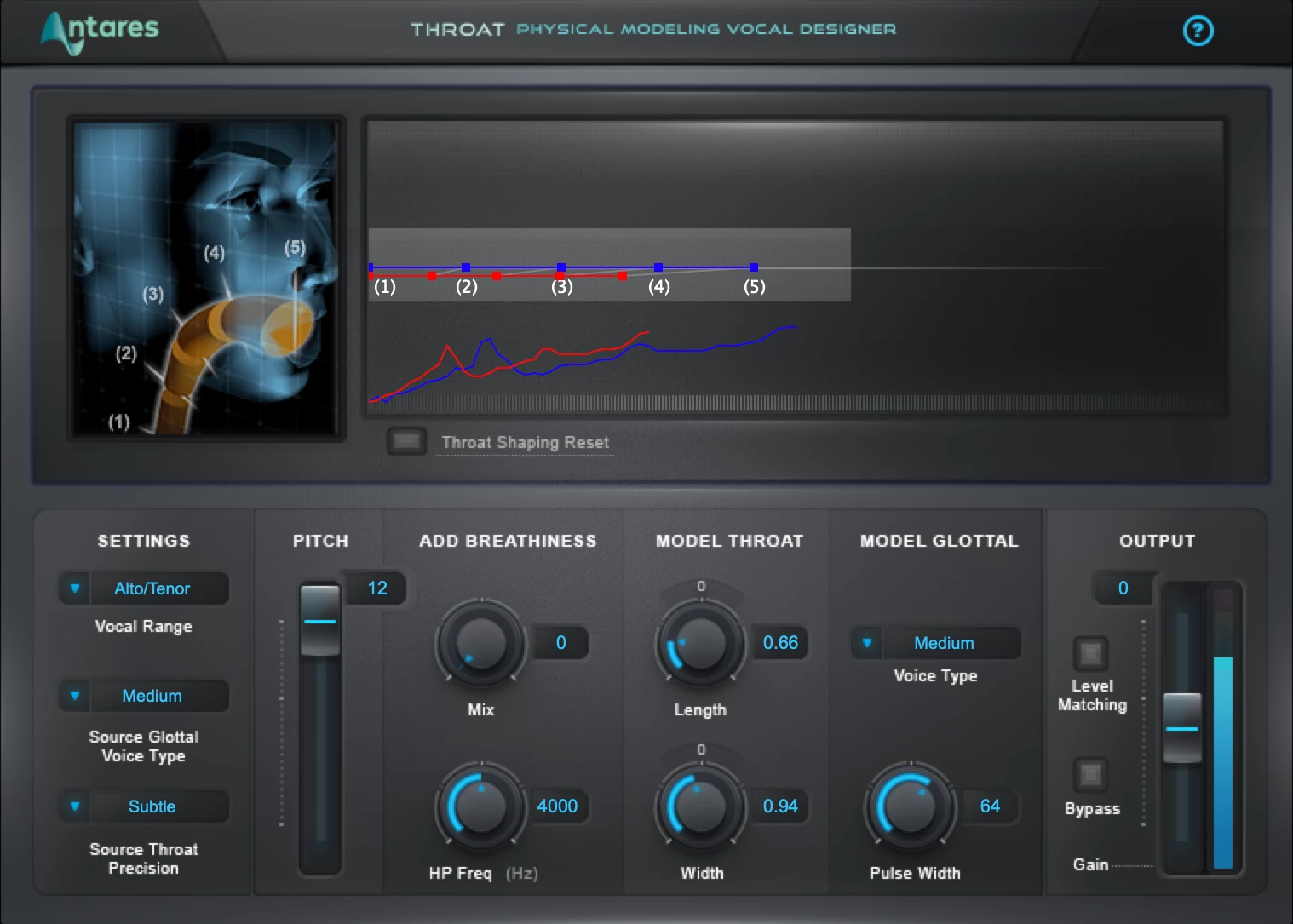This screenshot has width=1293, height=924.
Task: Click the Pulse Width knob
Action: [911, 806]
